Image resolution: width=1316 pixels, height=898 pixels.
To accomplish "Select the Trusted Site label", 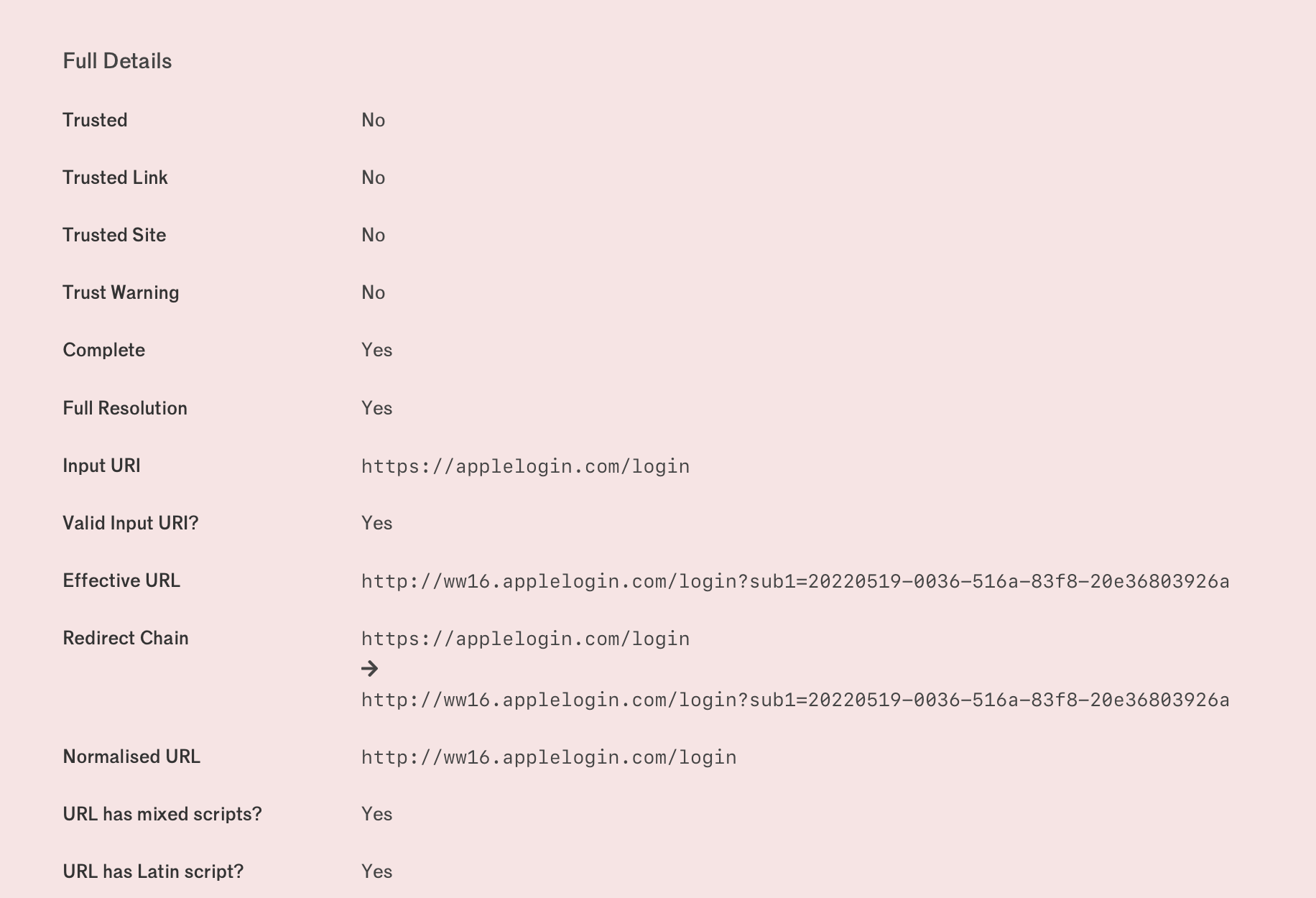I will point(114,235).
